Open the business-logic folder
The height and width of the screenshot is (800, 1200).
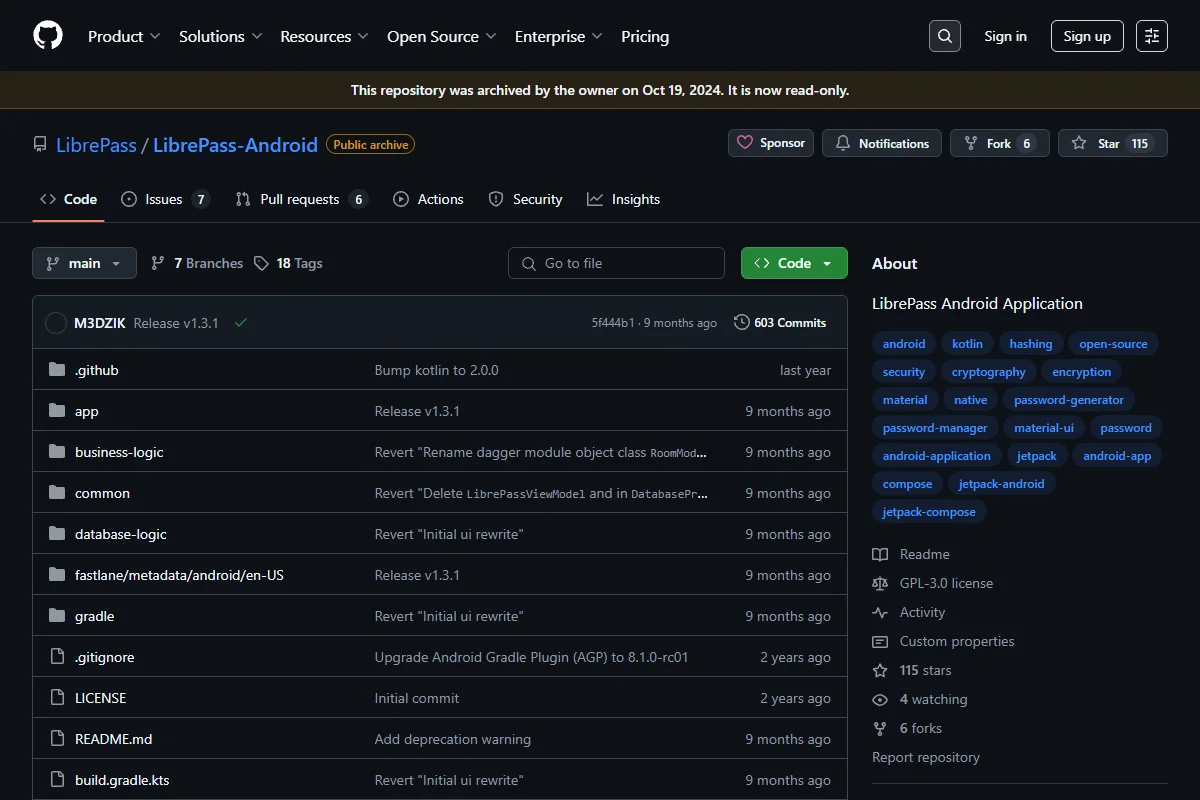pos(119,452)
